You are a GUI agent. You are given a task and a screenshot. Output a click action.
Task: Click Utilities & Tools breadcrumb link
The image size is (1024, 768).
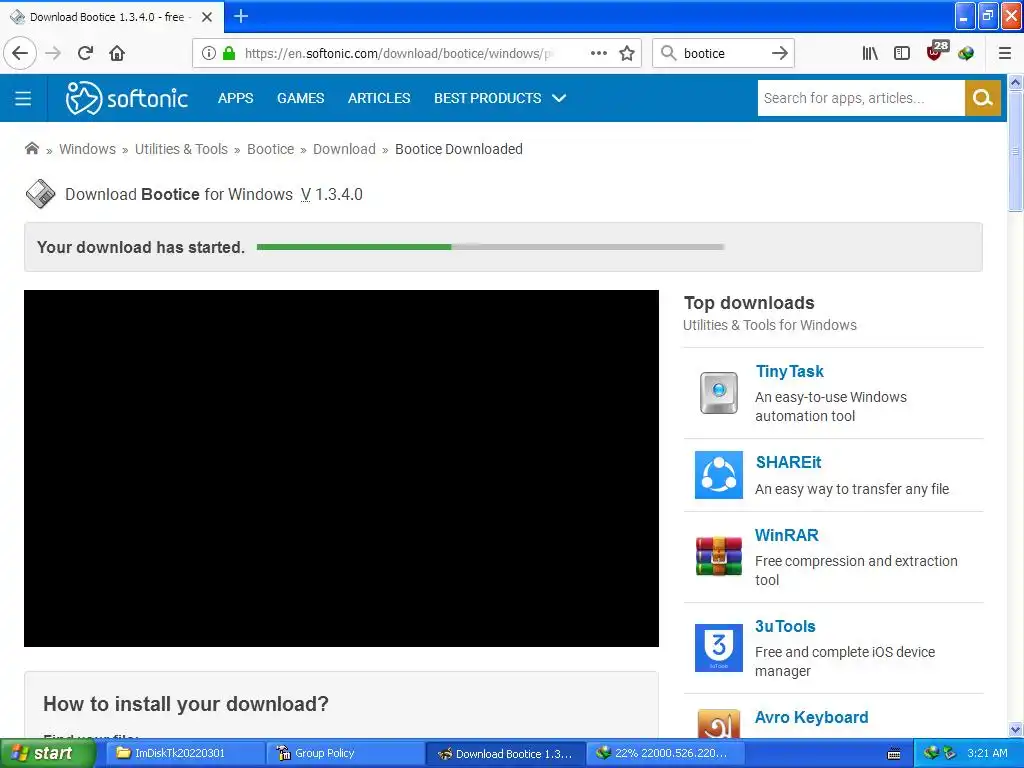[182, 149]
